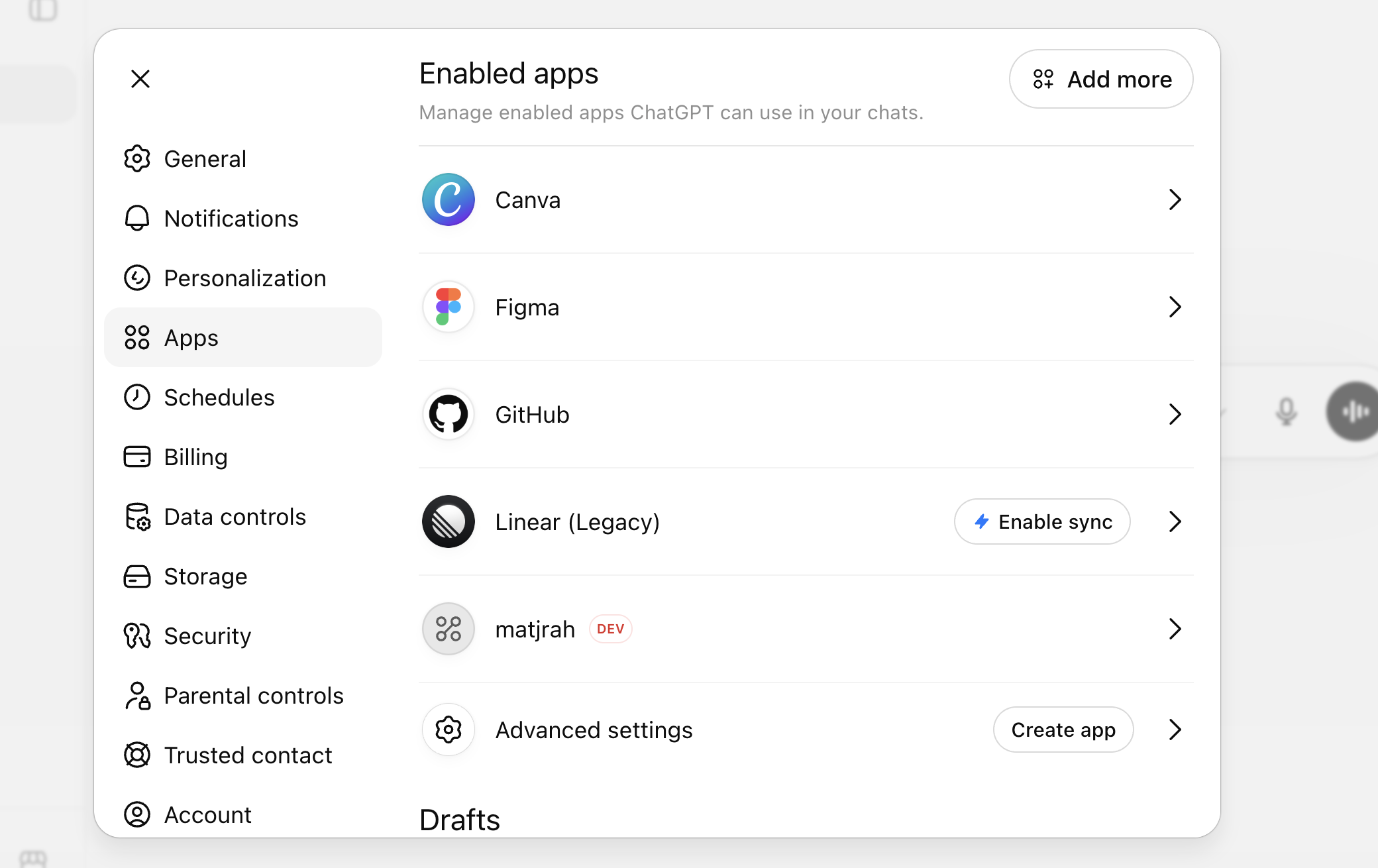Click the Storage drive icon
The height and width of the screenshot is (868, 1378).
pyautogui.click(x=137, y=576)
